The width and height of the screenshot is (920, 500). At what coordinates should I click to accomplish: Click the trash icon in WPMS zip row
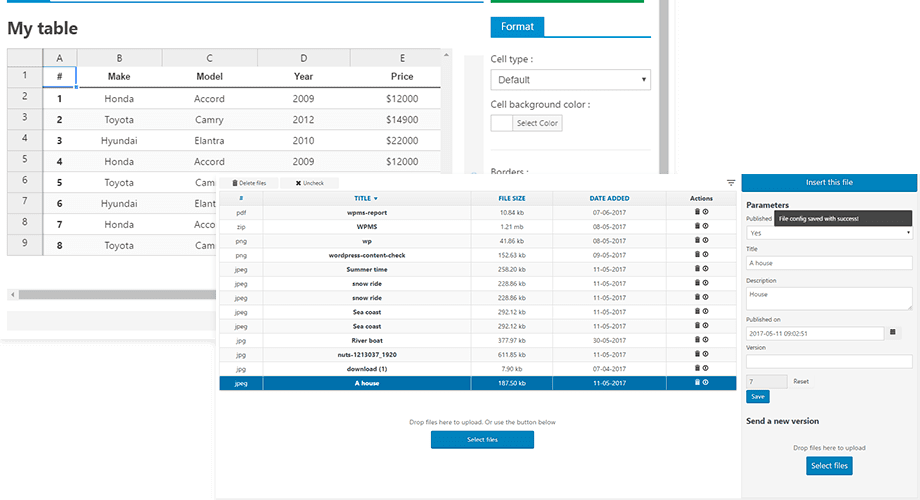click(x=697, y=226)
